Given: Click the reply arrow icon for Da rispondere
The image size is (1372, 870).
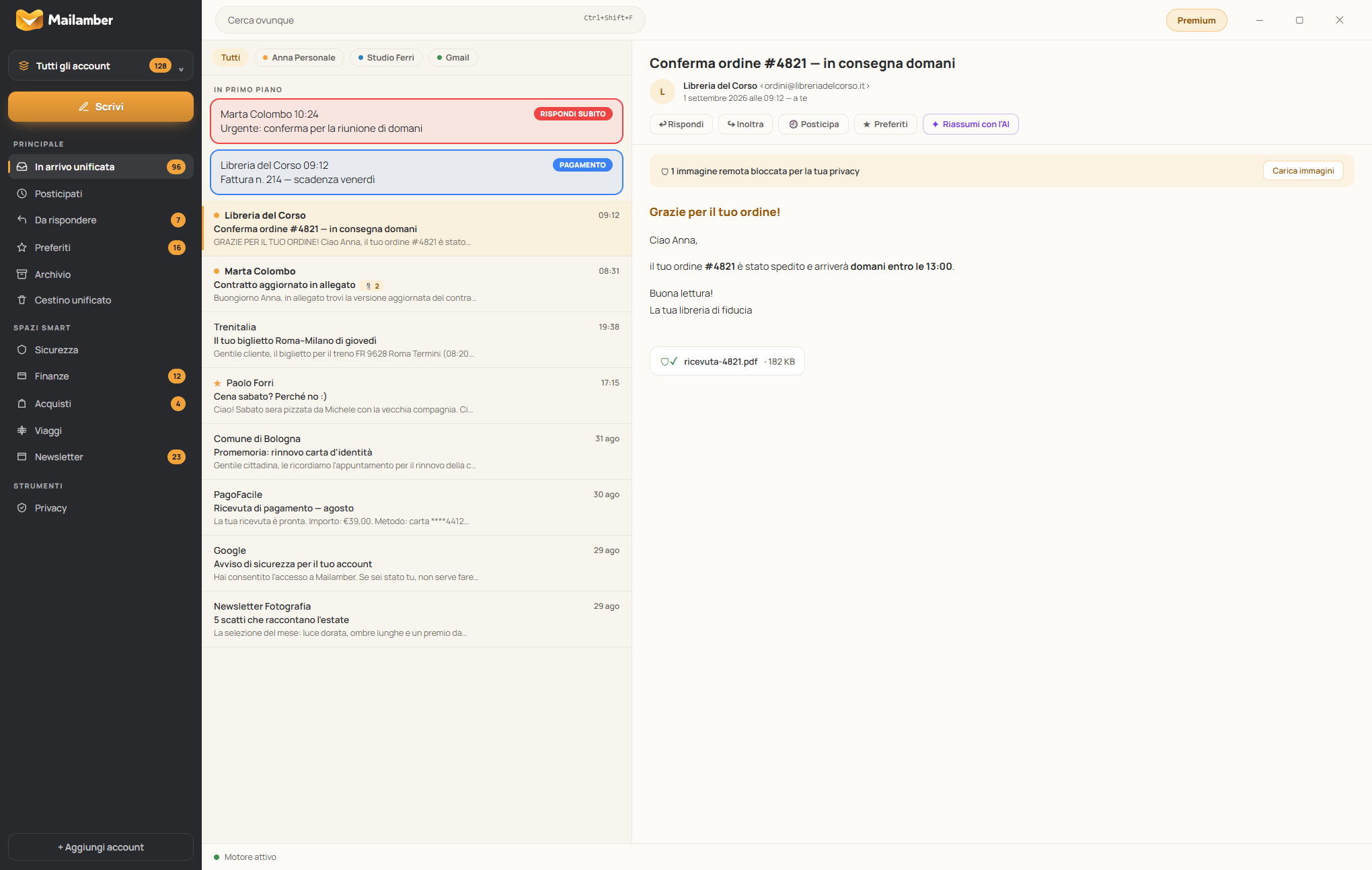Looking at the screenshot, I should click(x=22, y=220).
